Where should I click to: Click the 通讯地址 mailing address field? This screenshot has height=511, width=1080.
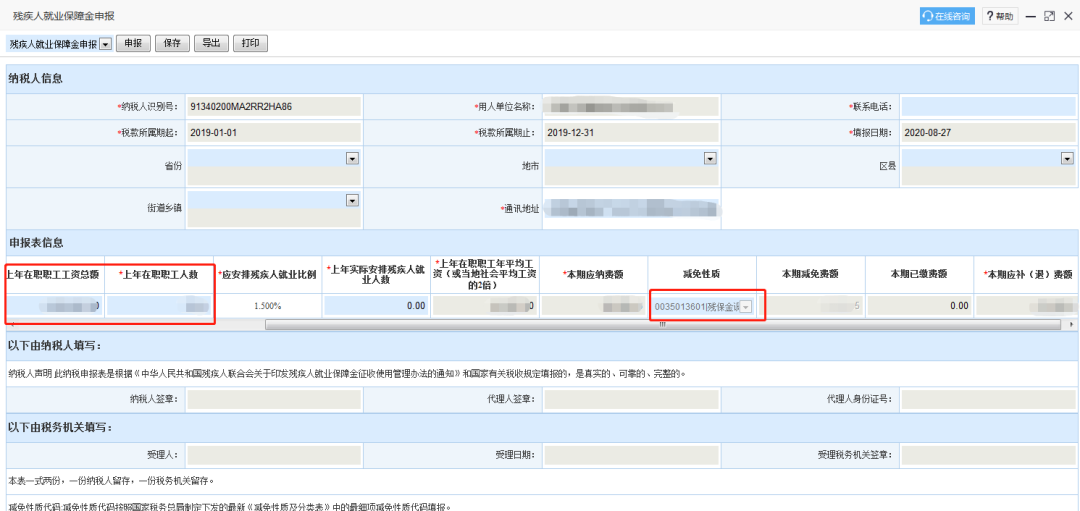pos(630,207)
